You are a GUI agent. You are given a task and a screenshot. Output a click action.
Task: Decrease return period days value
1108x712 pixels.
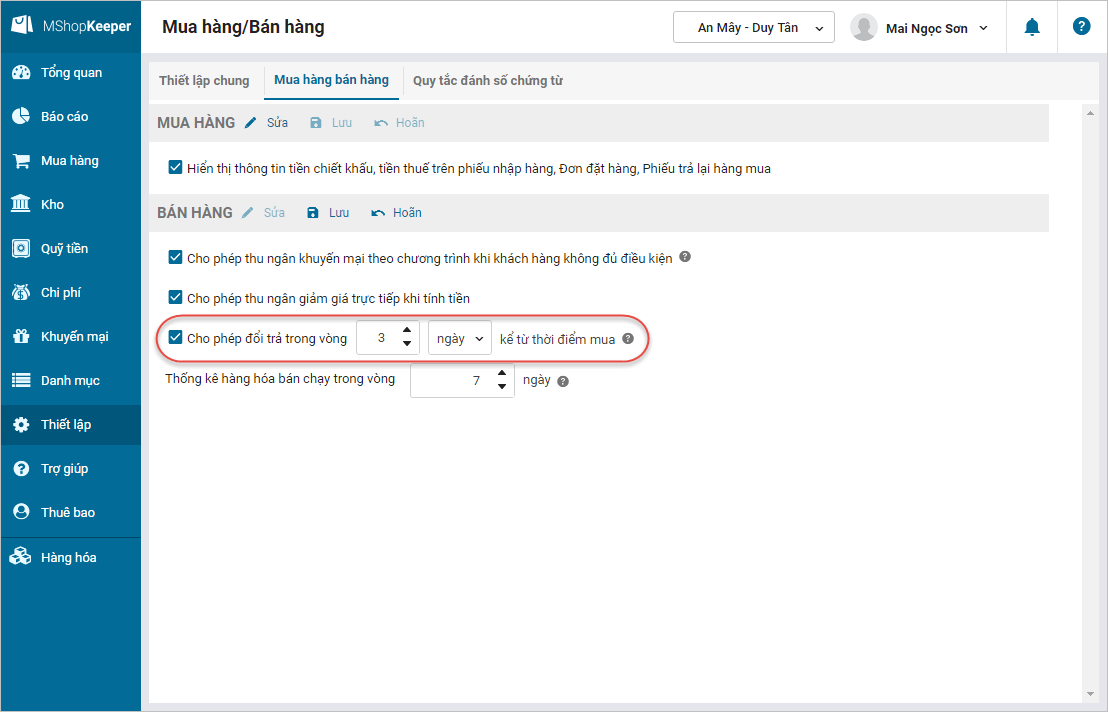pos(407,344)
